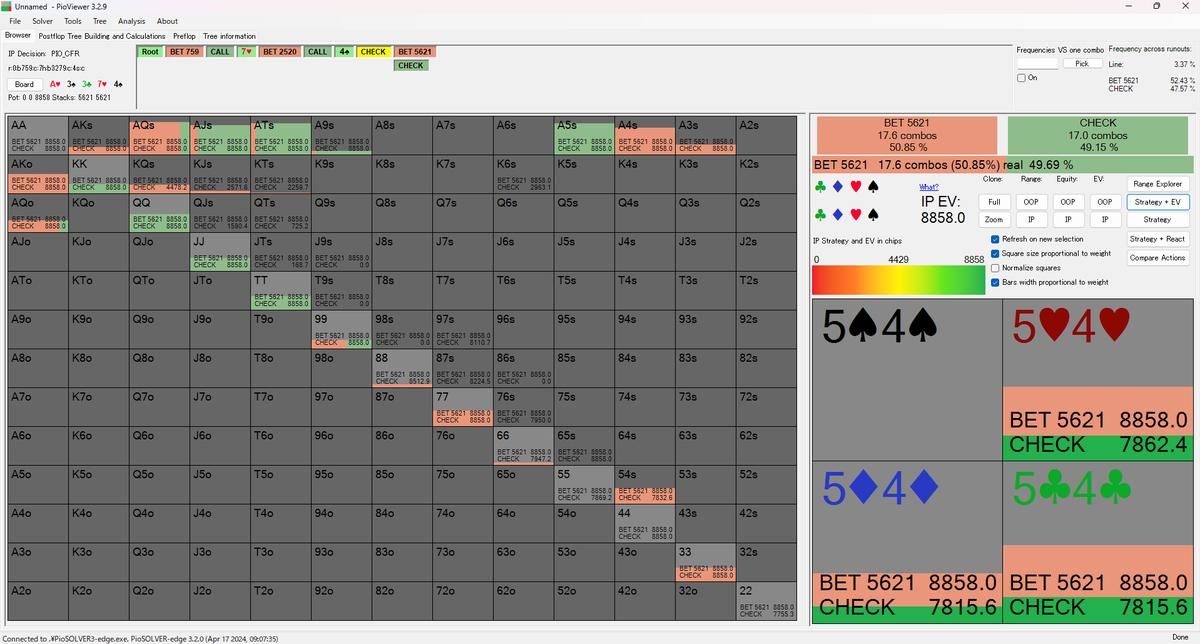This screenshot has width=1200, height=644.
Task: Select the A5s hand cell in grid
Action: point(584,135)
